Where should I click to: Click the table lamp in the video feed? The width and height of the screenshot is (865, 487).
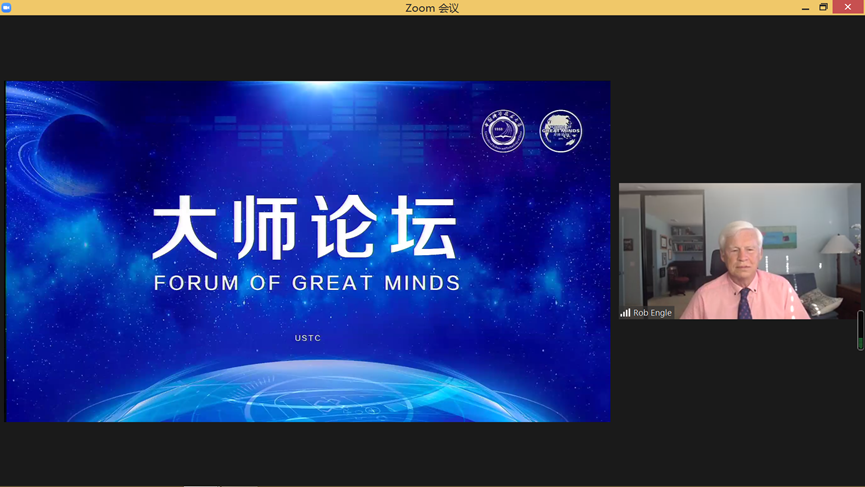click(838, 246)
